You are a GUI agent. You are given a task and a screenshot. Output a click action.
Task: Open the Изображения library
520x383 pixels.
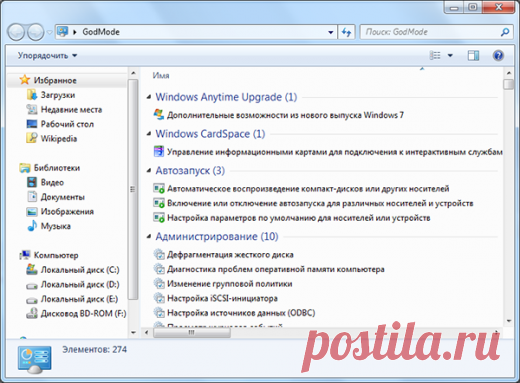point(67,212)
